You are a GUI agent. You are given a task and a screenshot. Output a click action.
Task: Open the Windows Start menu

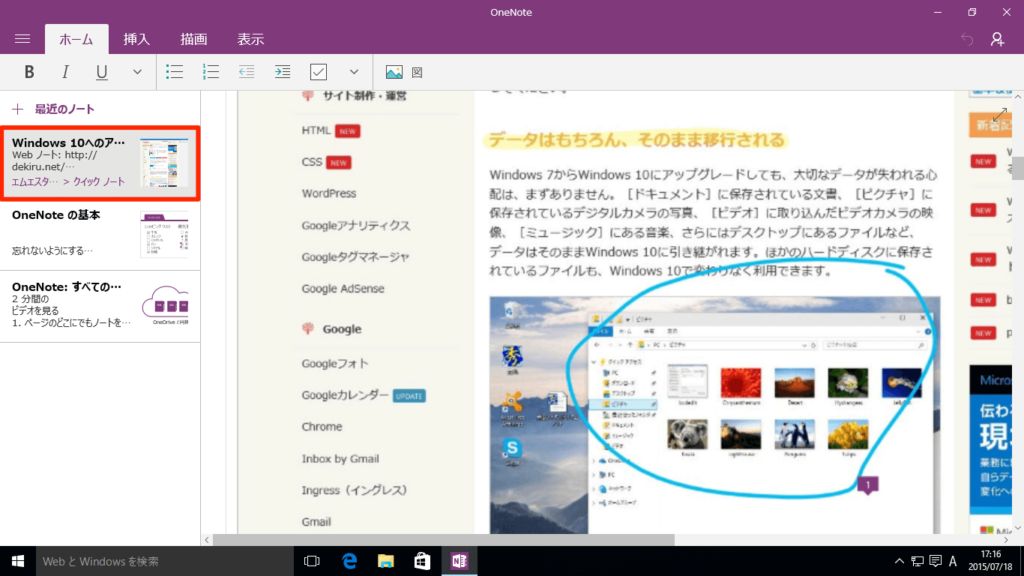(x=18, y=561)
